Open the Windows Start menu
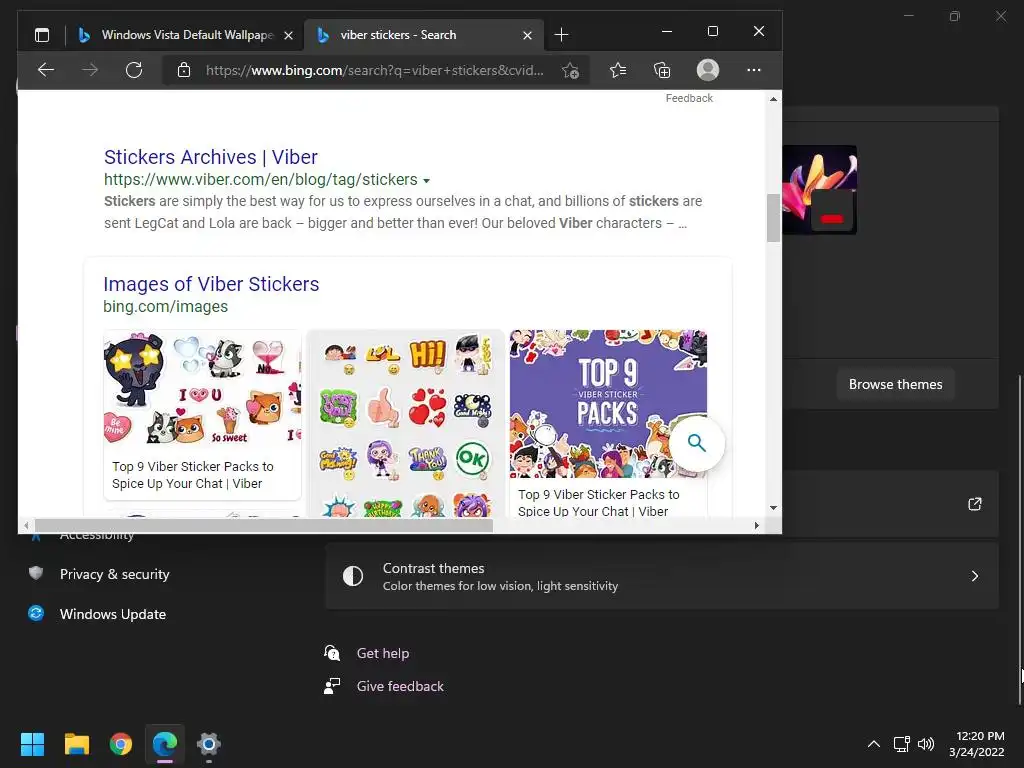The width and height of the screenshot is (1024, 768). click(x=33, y=744)
